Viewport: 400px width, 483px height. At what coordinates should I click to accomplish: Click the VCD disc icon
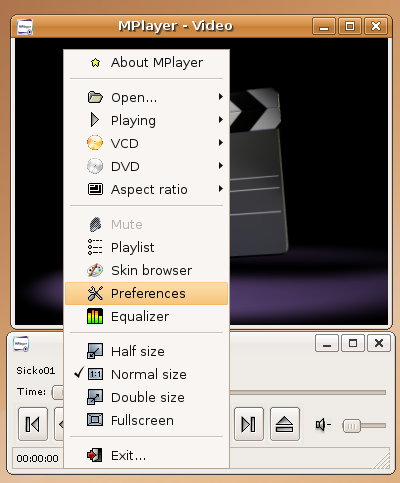(x=95, y=143)
